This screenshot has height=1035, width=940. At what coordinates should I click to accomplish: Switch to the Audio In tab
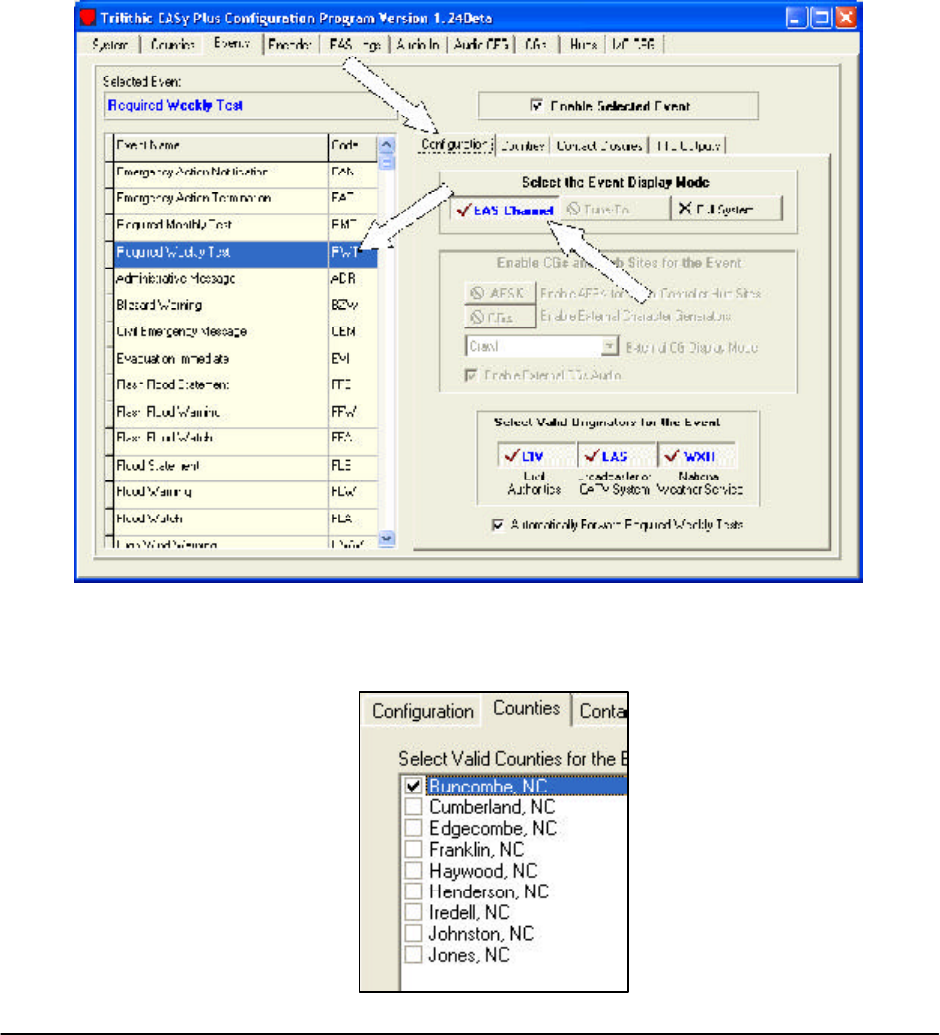[x=418, y=45]
